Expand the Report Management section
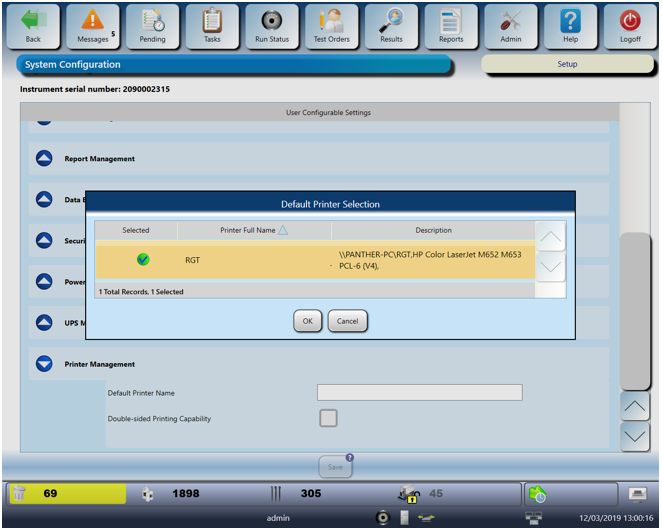 [x=44, y=158]
